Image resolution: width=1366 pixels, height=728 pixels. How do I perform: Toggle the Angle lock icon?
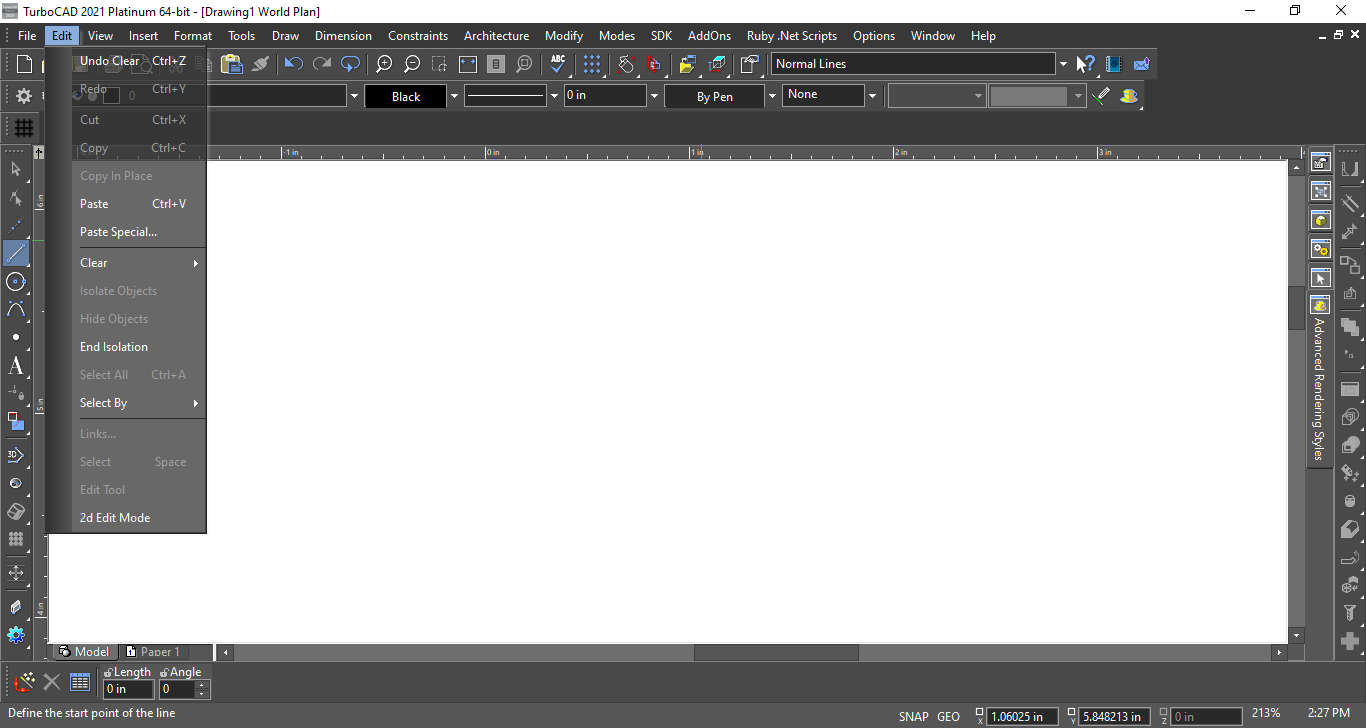(x=164, y=673)
